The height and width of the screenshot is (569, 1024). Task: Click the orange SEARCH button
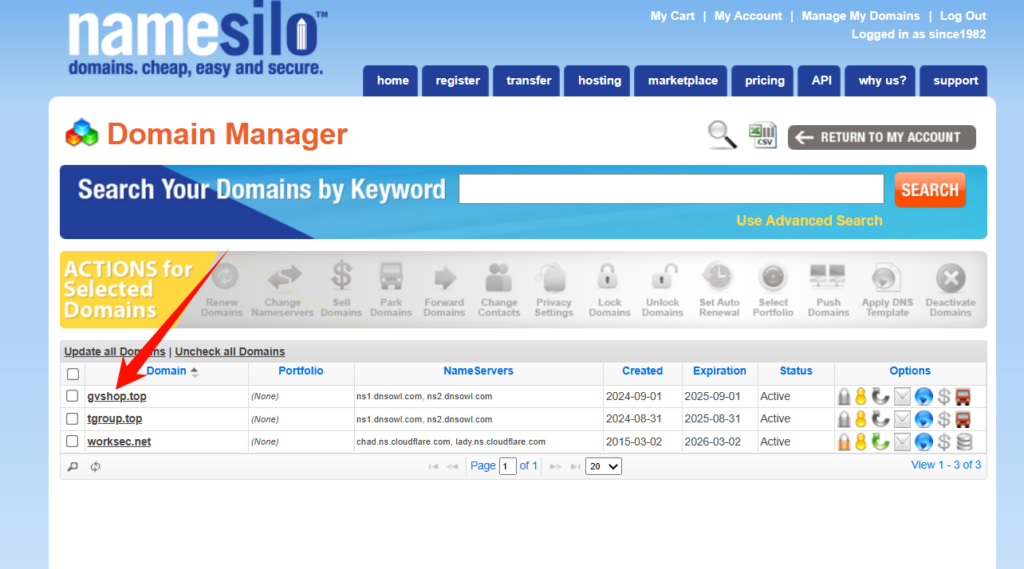coord(930,190)
